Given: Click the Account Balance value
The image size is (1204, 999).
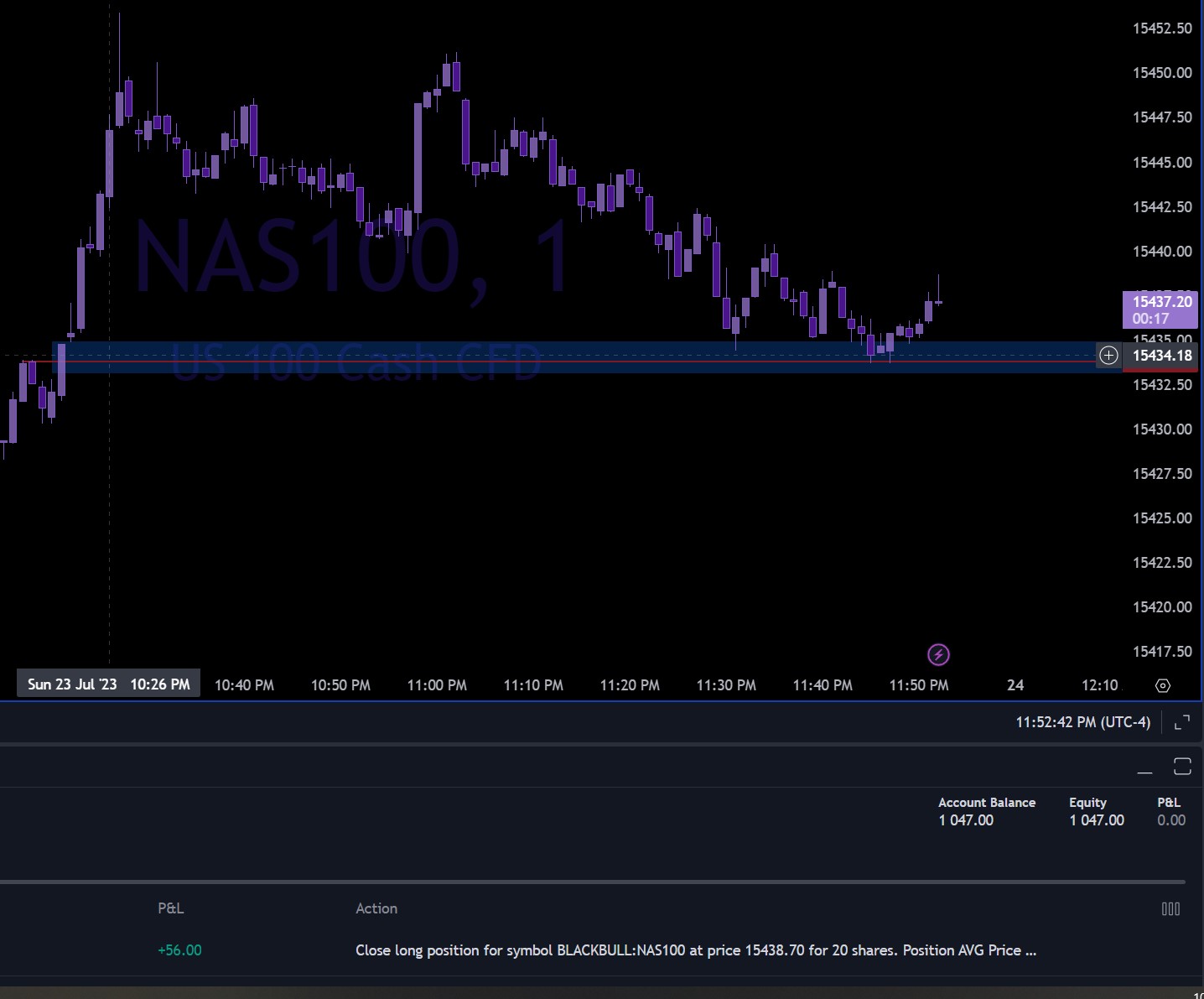Looking at the screenshot, I should coord(966,820).
